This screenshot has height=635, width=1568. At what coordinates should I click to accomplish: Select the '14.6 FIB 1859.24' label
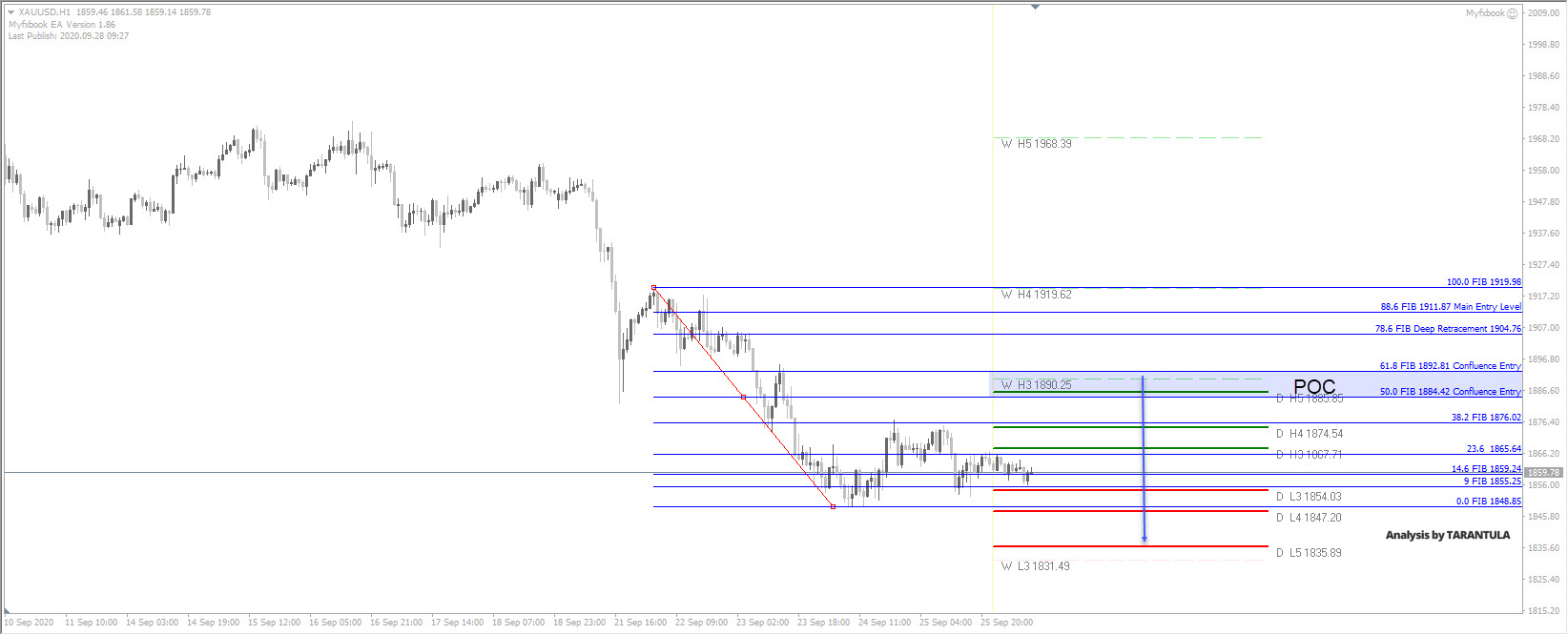click(1486, 469)
